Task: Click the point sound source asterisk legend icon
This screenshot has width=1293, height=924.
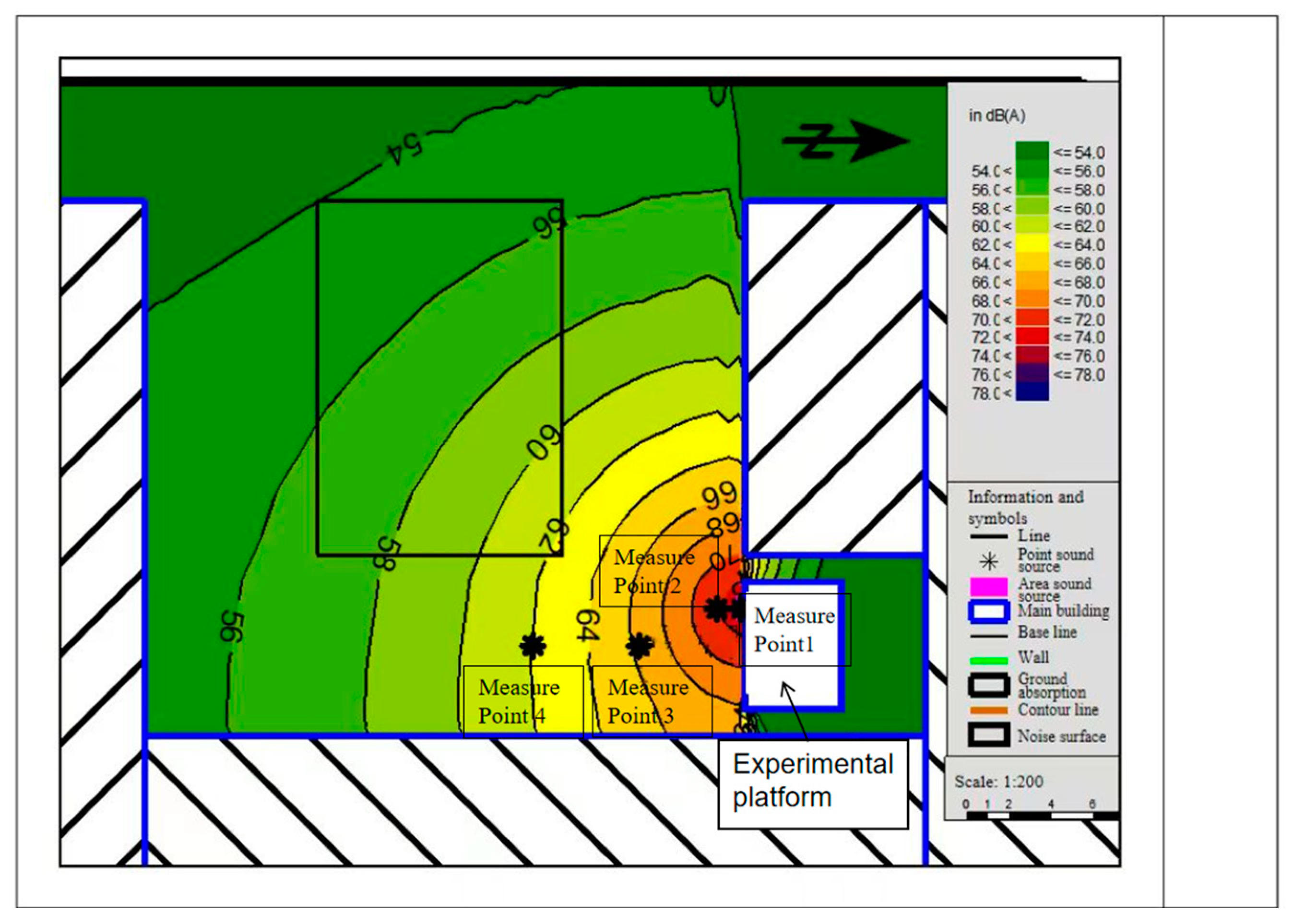Action: pos(989,562)
